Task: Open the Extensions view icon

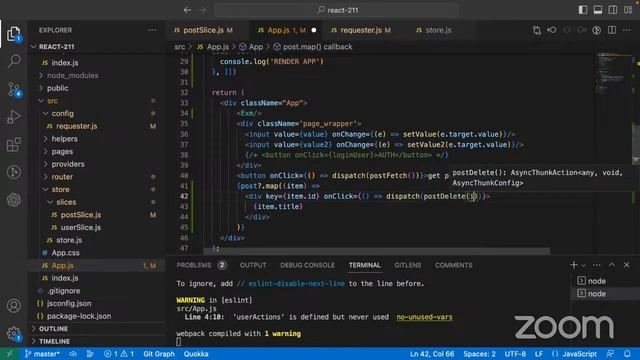Action: 14,144
